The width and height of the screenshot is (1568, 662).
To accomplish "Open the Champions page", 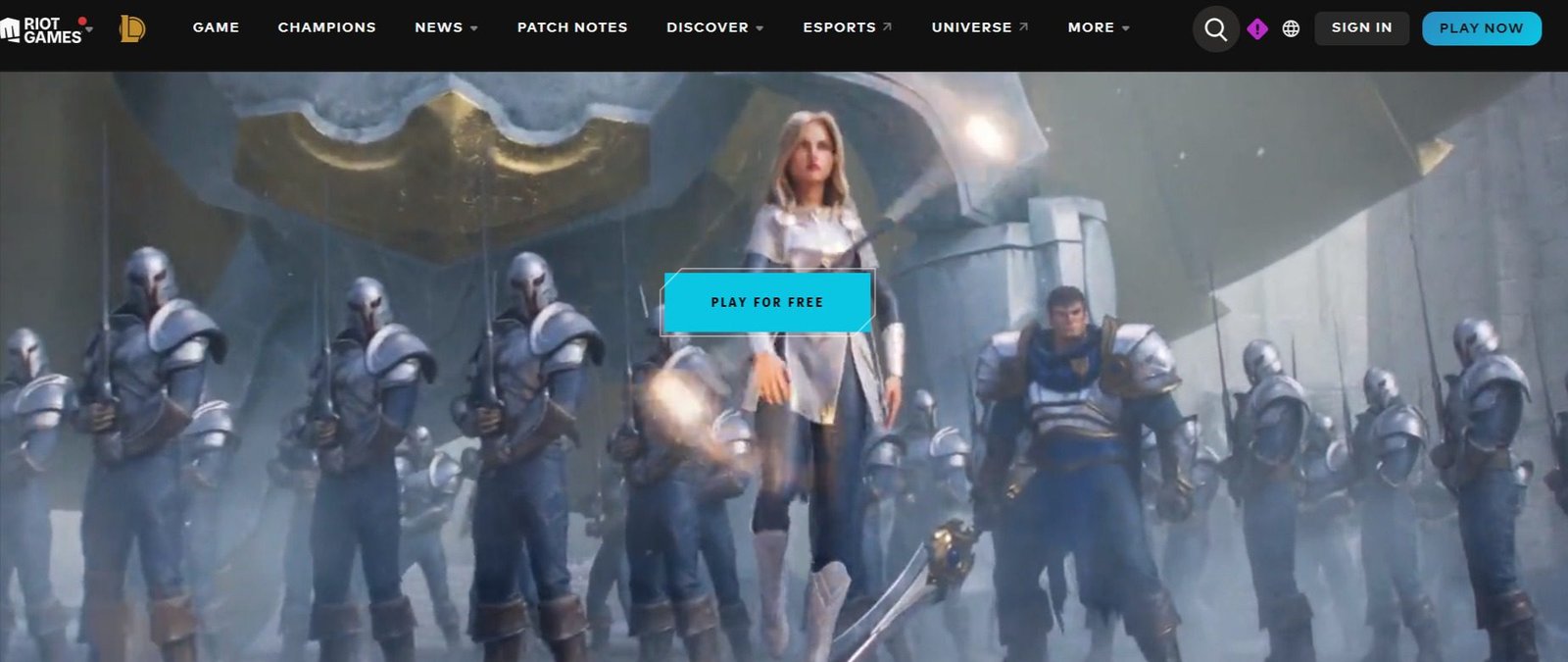I will pos(326,27).
